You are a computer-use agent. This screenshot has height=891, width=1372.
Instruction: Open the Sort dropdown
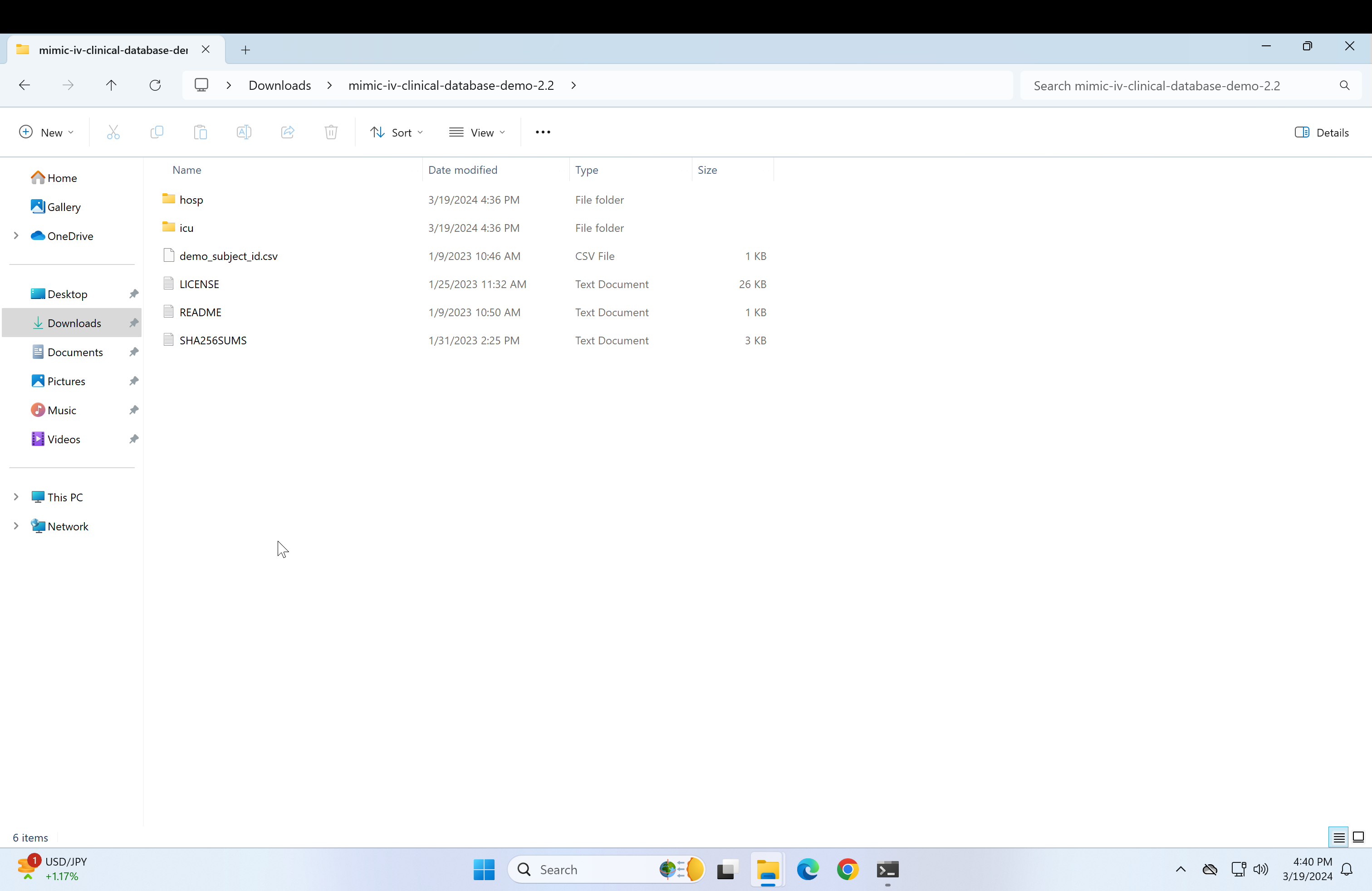pyautogui.click(x=397, y=132)
